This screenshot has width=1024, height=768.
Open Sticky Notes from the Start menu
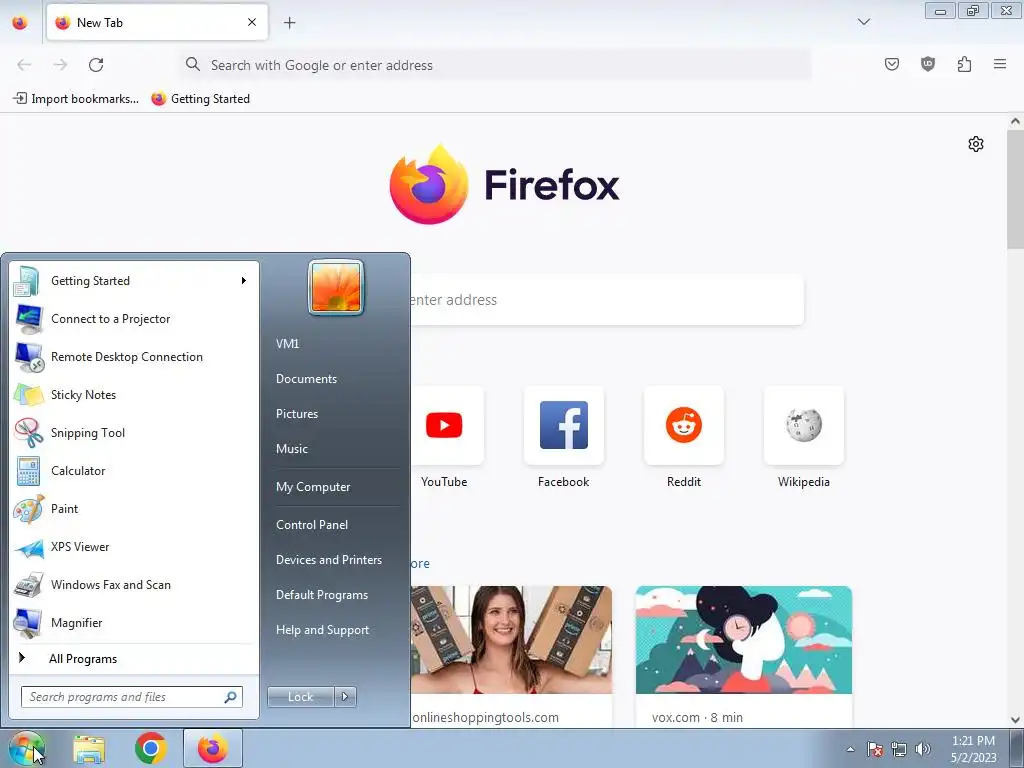(133, 394)
